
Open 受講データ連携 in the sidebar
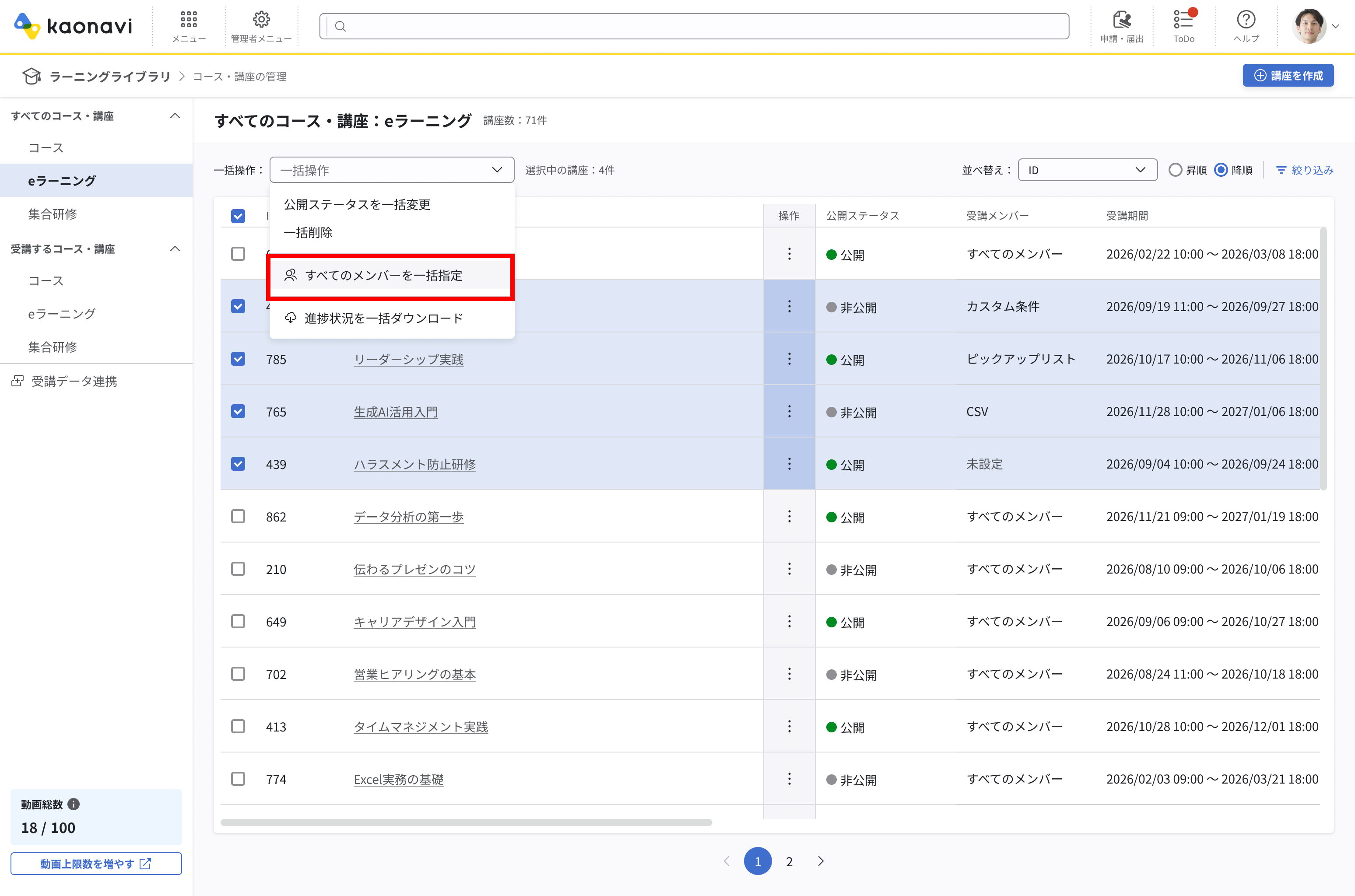pos(64,381)
